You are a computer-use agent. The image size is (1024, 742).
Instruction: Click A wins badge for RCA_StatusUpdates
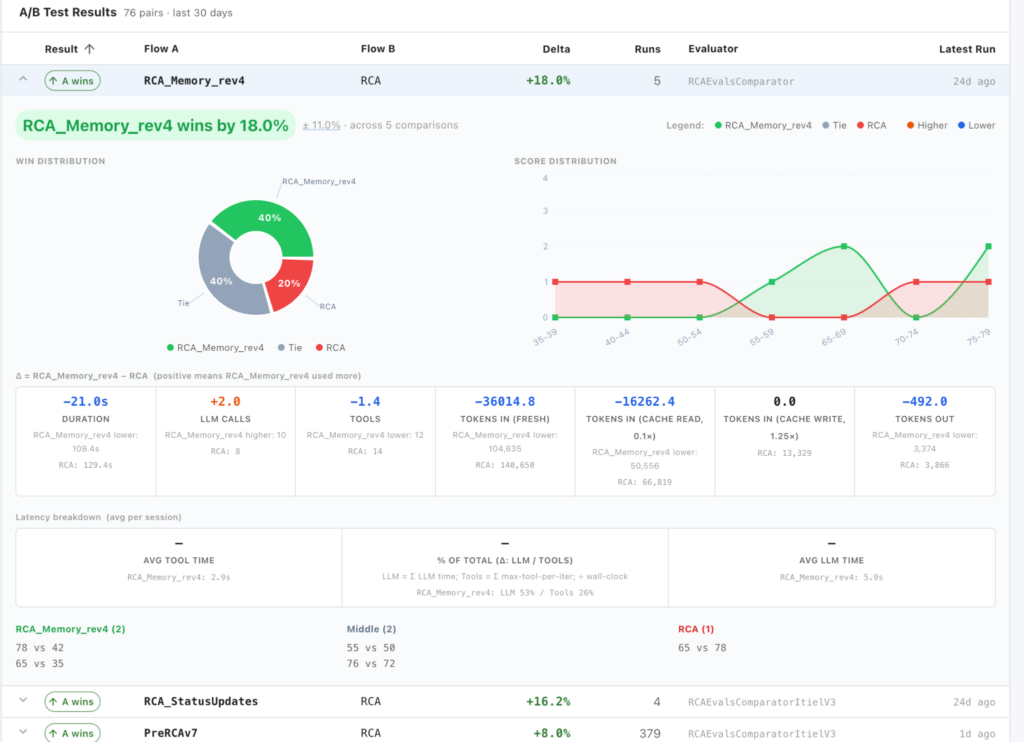tap(72, 702)
